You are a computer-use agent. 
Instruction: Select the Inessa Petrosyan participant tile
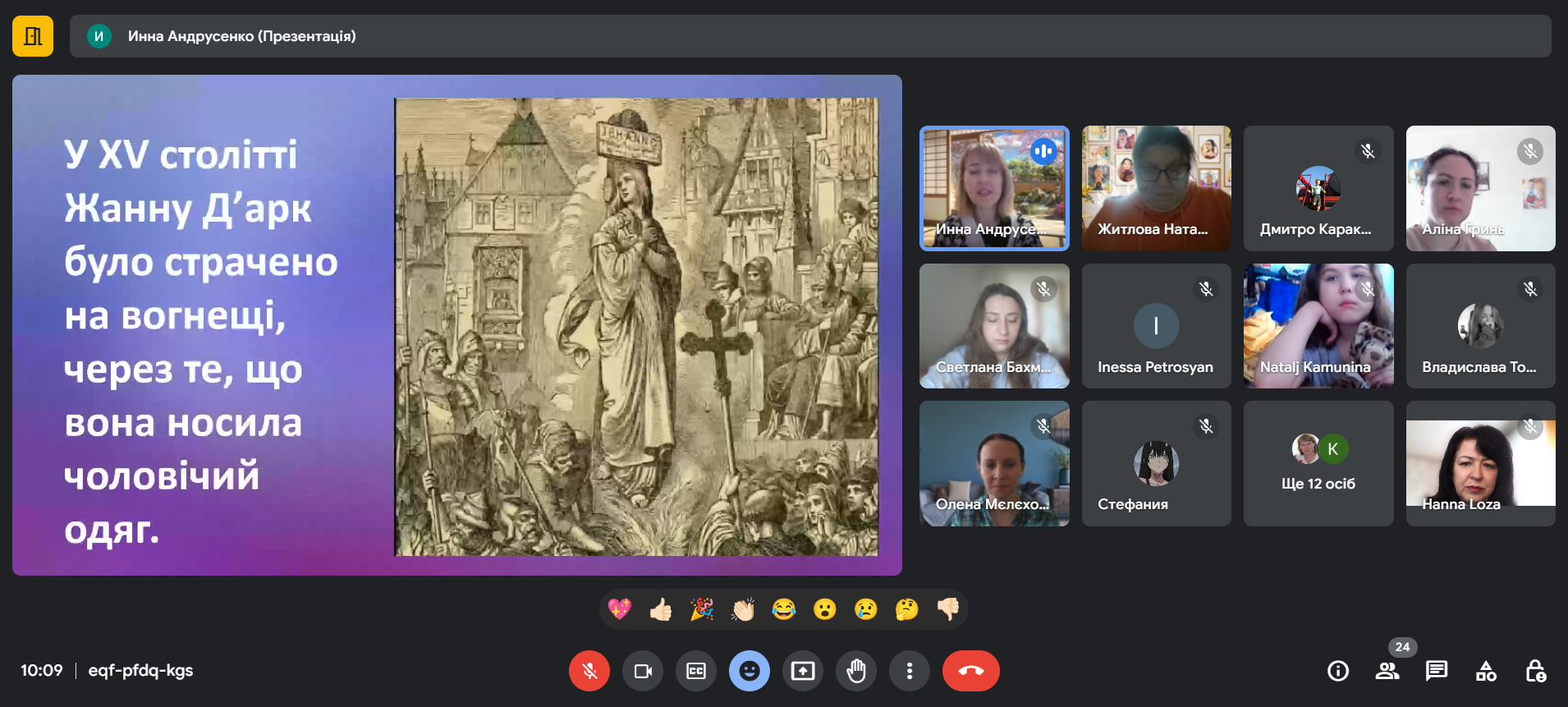(x=1156, y=326)
